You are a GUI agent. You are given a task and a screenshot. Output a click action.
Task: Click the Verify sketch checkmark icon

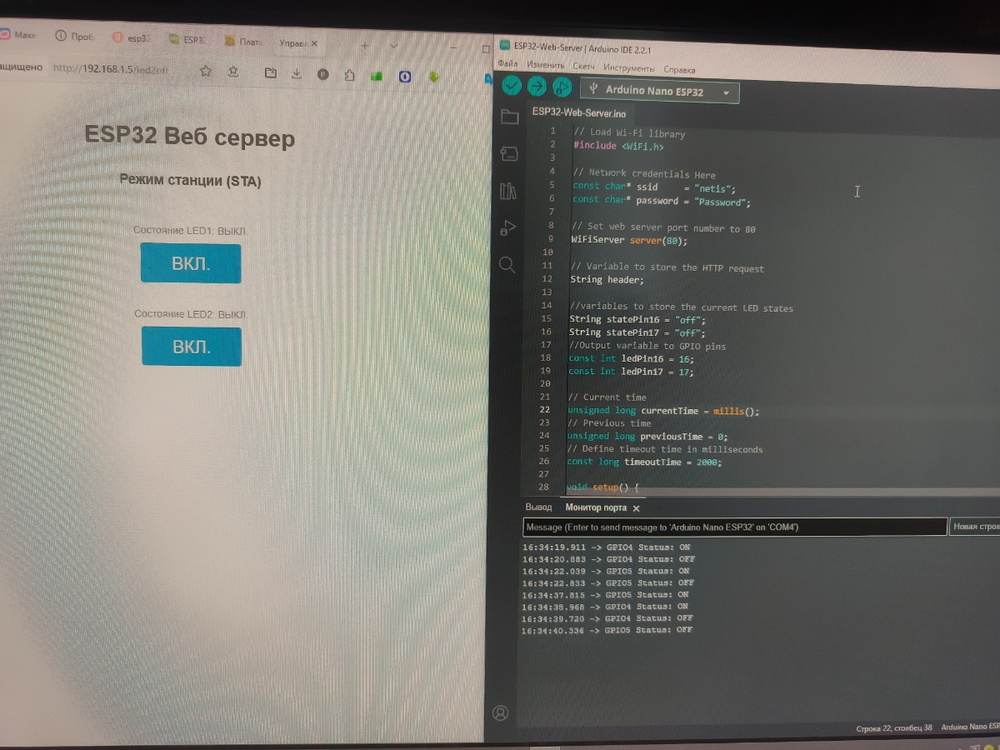click(x=511, y=86)
